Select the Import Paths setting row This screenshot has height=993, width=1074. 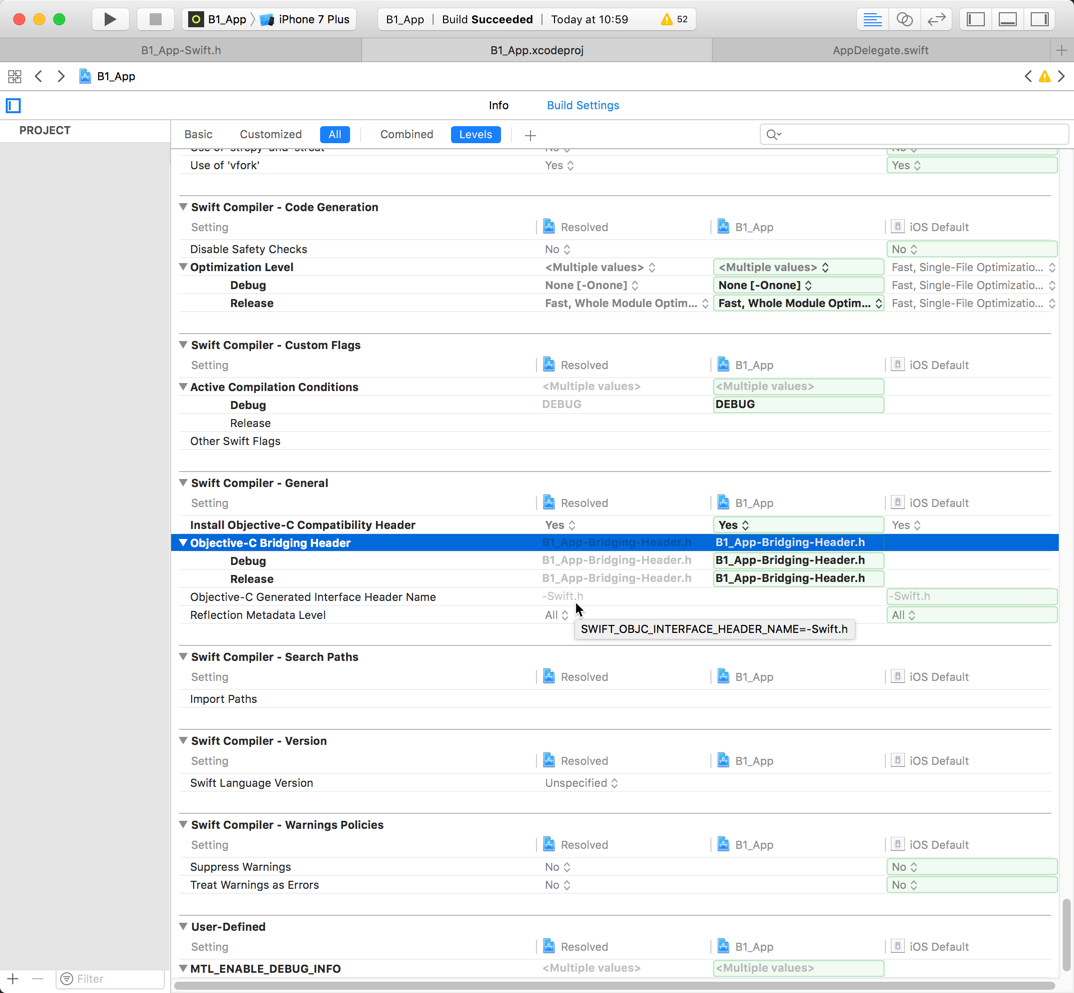coord(614,699)
